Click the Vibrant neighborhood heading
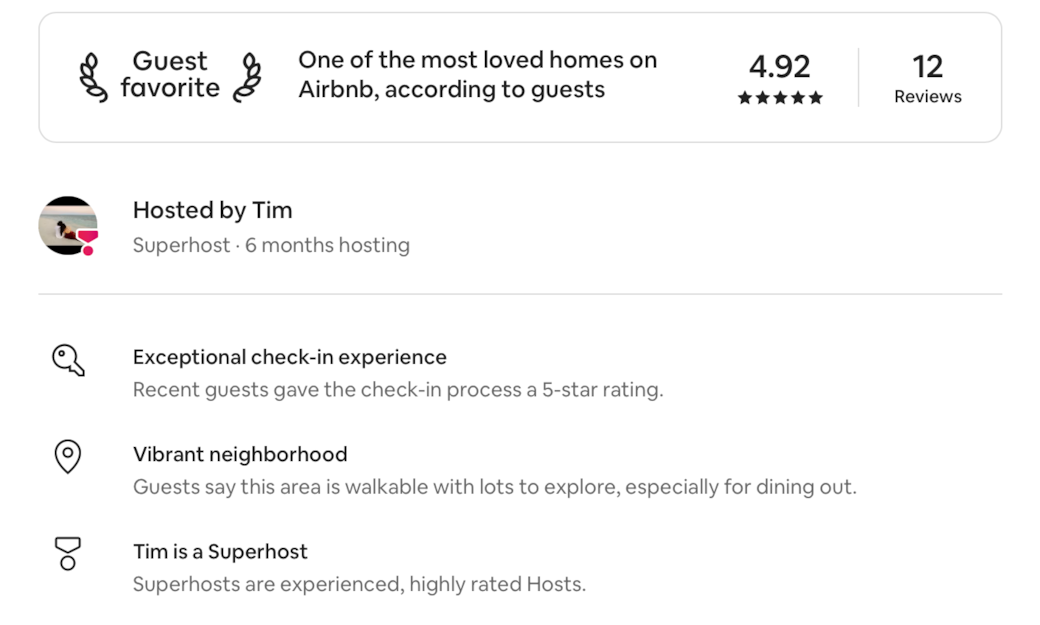 pyautogui.click(x=240, y=454)
